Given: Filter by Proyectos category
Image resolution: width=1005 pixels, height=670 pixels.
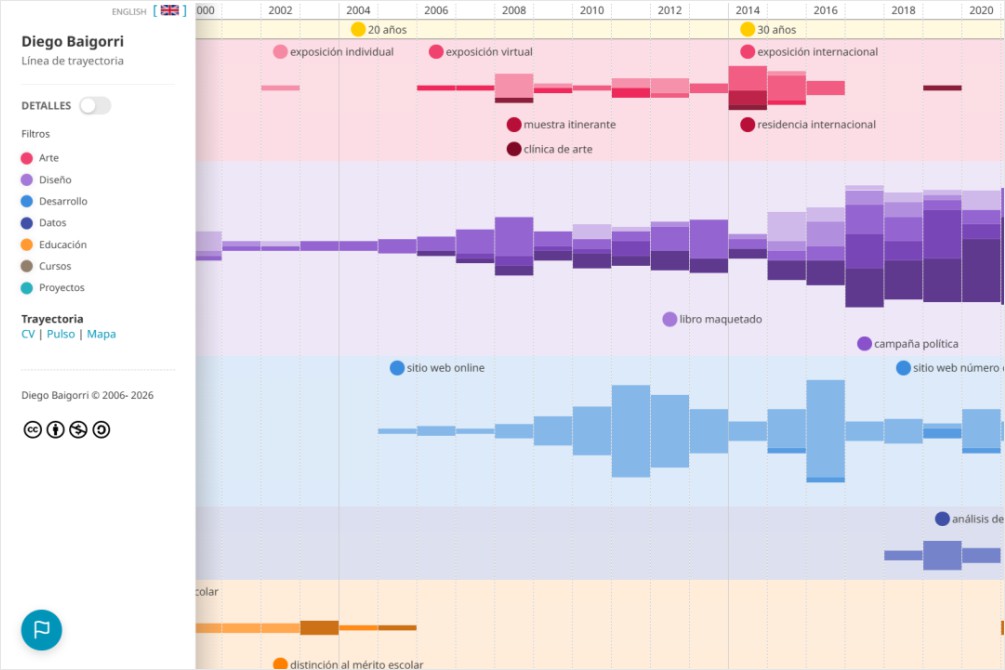Looking at the screenshot, I should coord(53,287).
